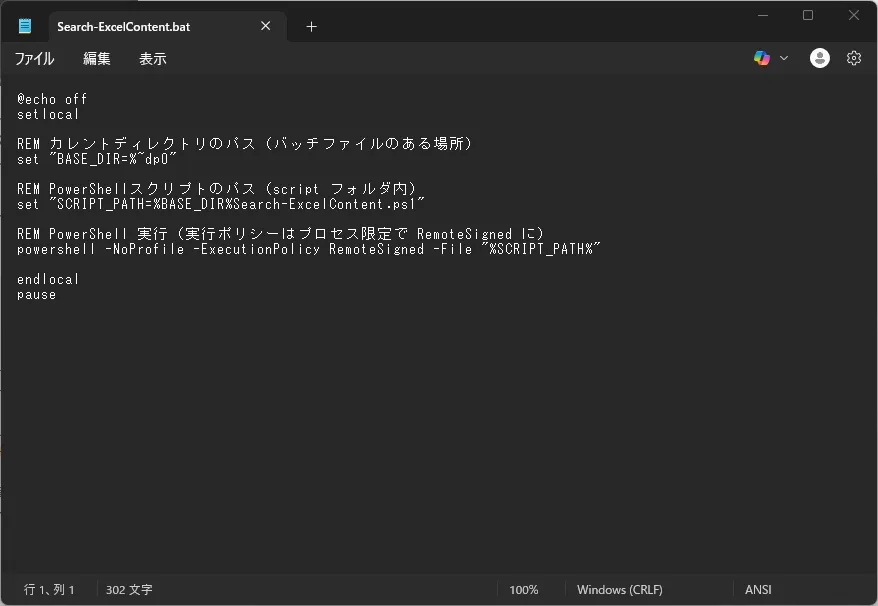Add a new tab with plus button

pyautogui.click(x=311, y=26)
